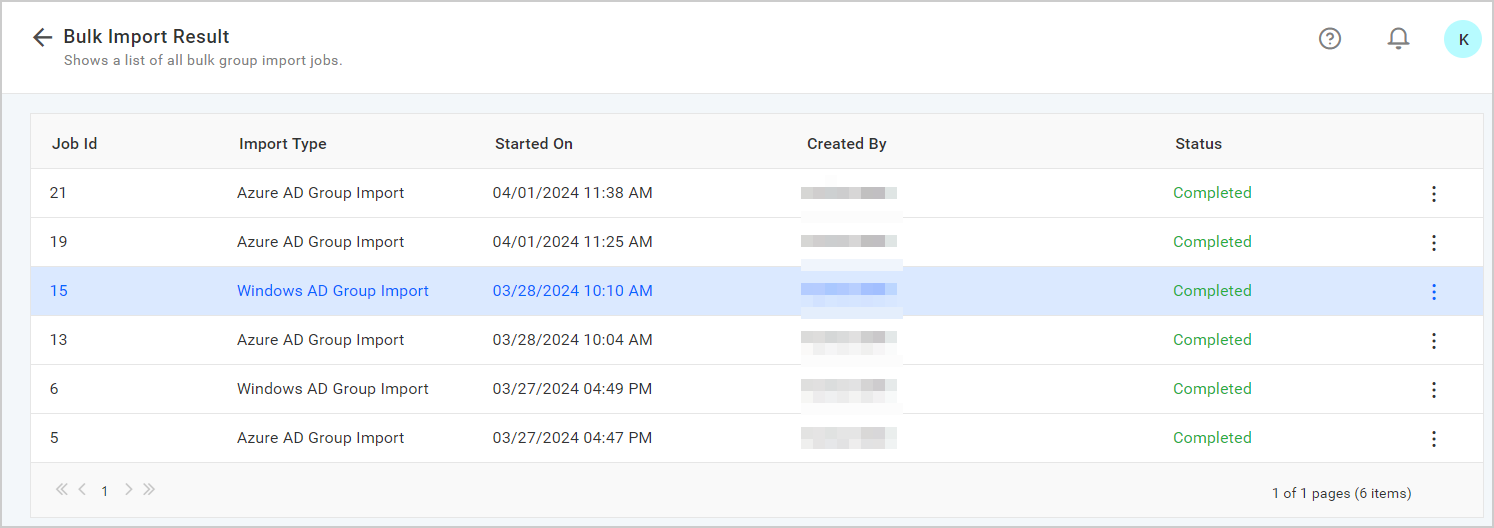Sort by the Started On column header
The image size is (1494, 528).
[x=534, y=144]
